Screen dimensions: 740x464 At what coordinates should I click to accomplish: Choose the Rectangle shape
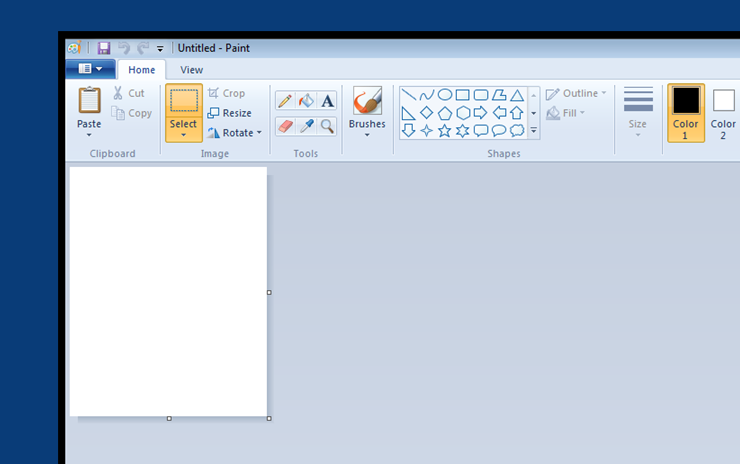pyautogui.click(x=462, y=95)
